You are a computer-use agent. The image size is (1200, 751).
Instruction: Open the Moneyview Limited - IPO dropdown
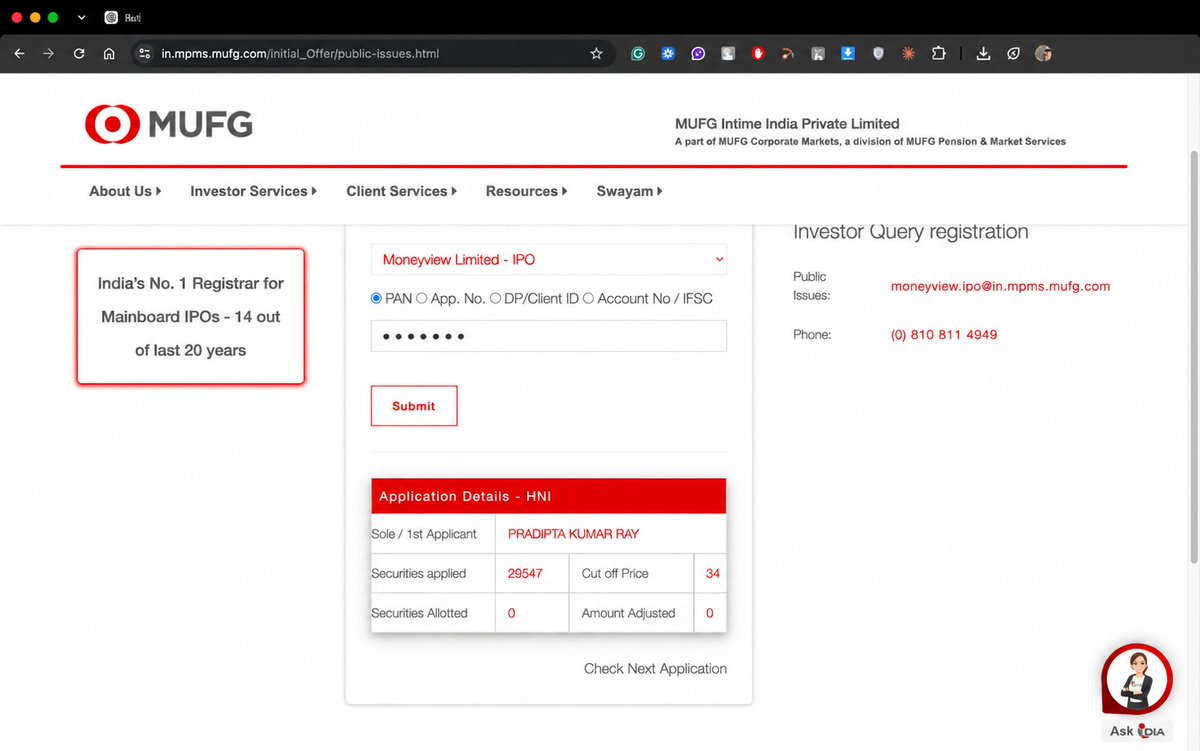[x=549, y=260]
